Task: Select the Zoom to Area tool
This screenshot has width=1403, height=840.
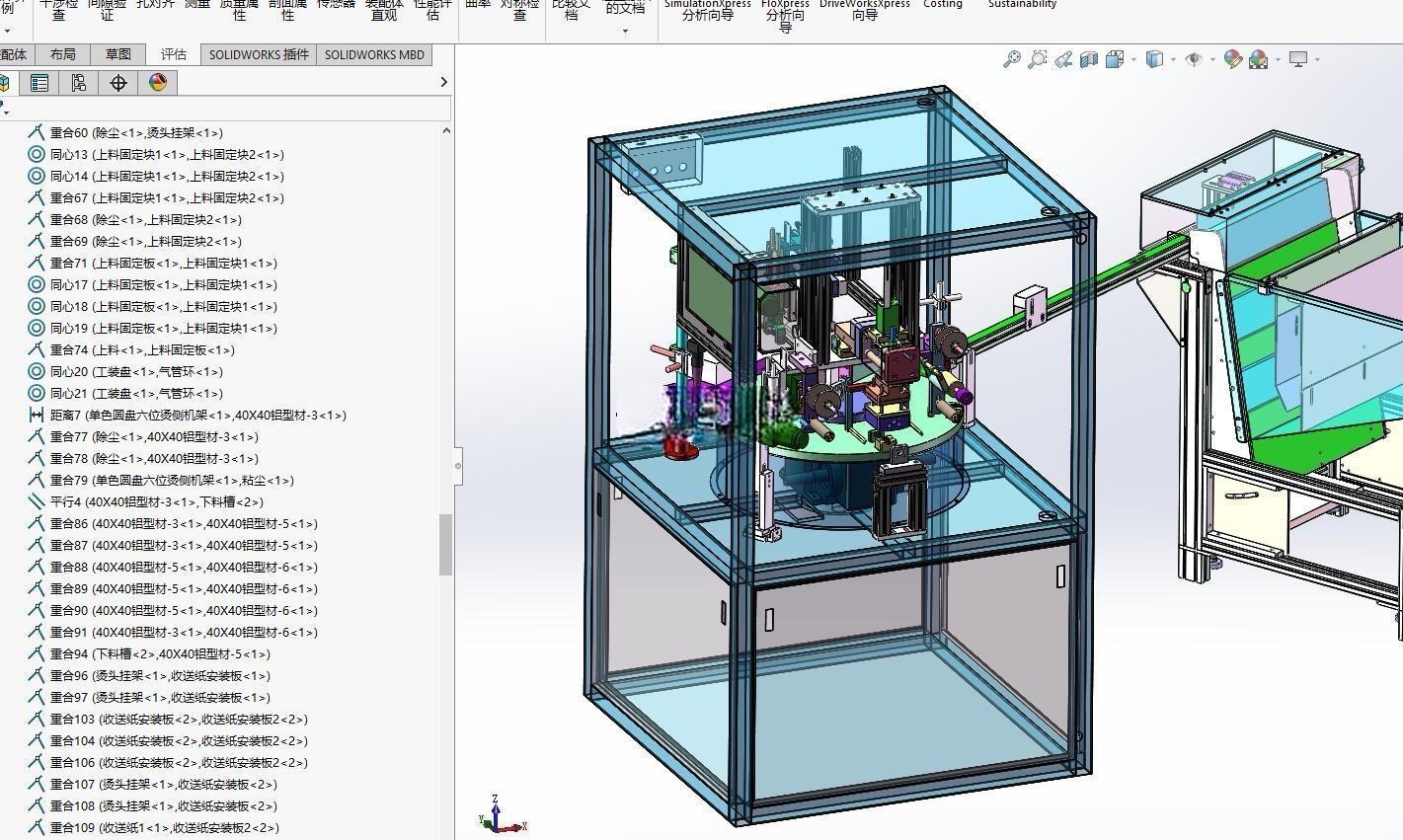Action: point(1037,59)
